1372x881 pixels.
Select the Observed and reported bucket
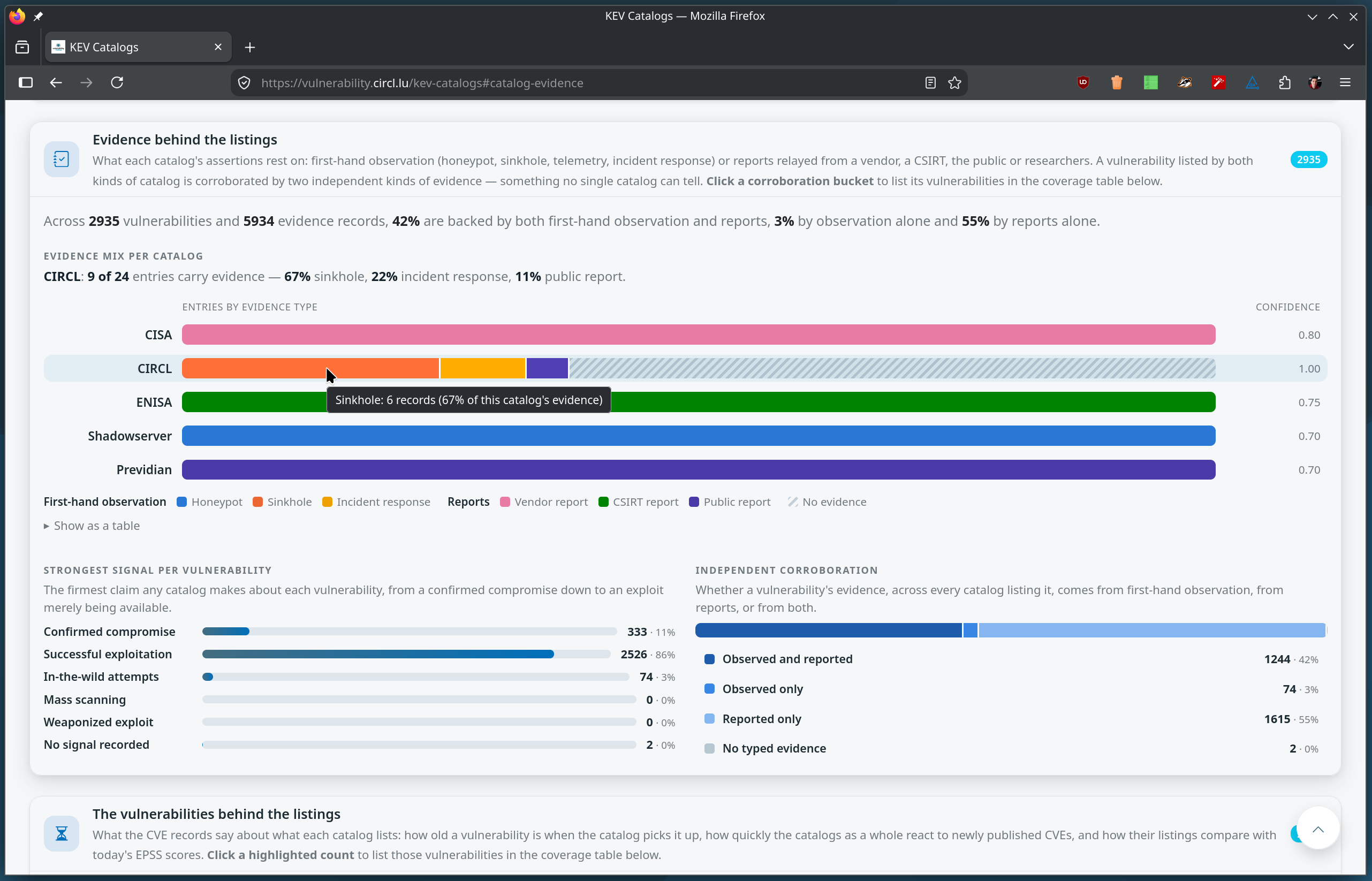click(1011, 659)
